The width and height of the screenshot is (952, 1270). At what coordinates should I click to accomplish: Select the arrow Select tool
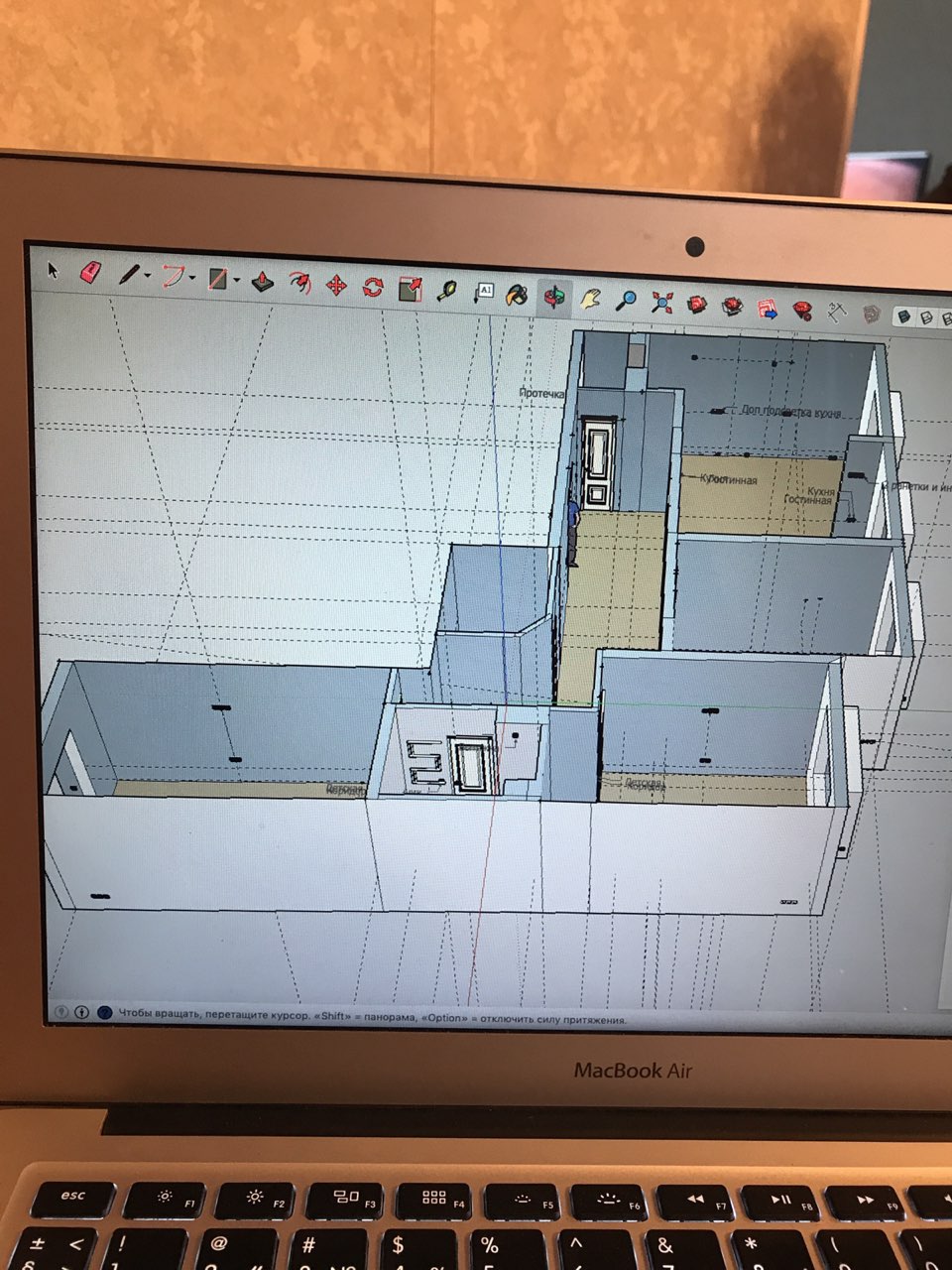55,270
